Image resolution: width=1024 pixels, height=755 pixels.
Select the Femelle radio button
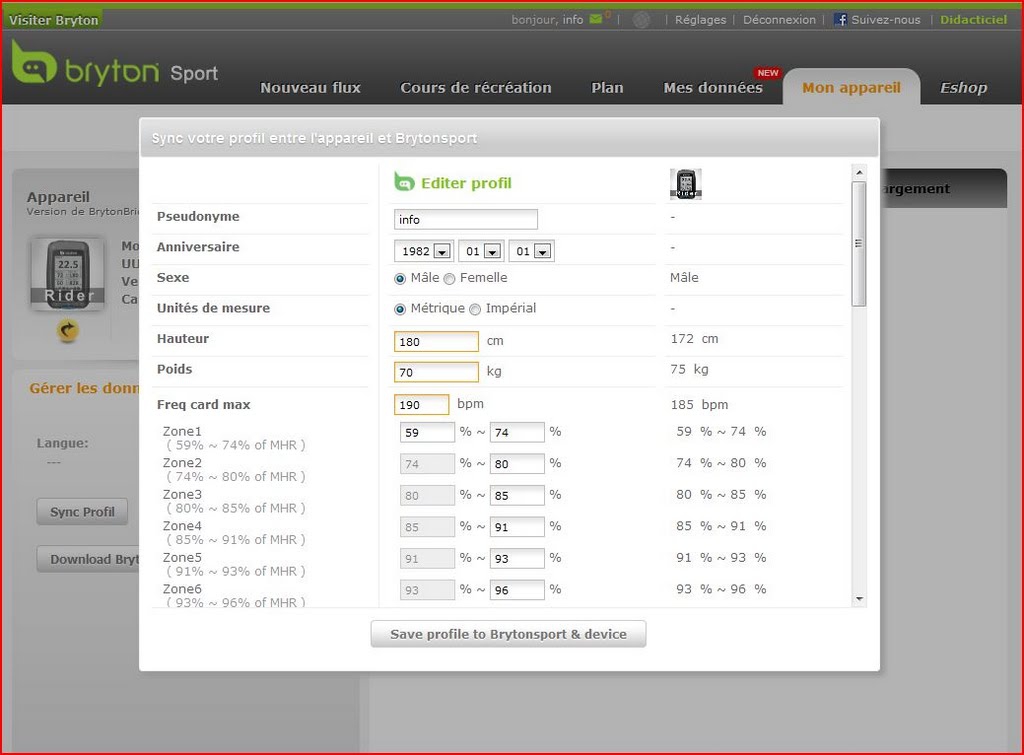coord(449,279)
